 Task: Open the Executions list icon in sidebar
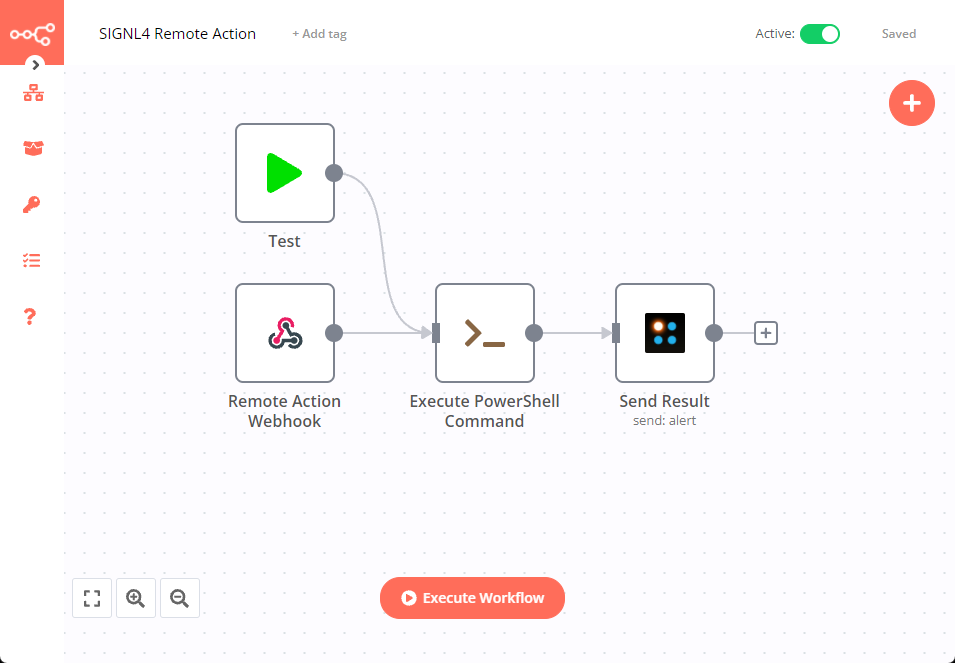[31, 261]
